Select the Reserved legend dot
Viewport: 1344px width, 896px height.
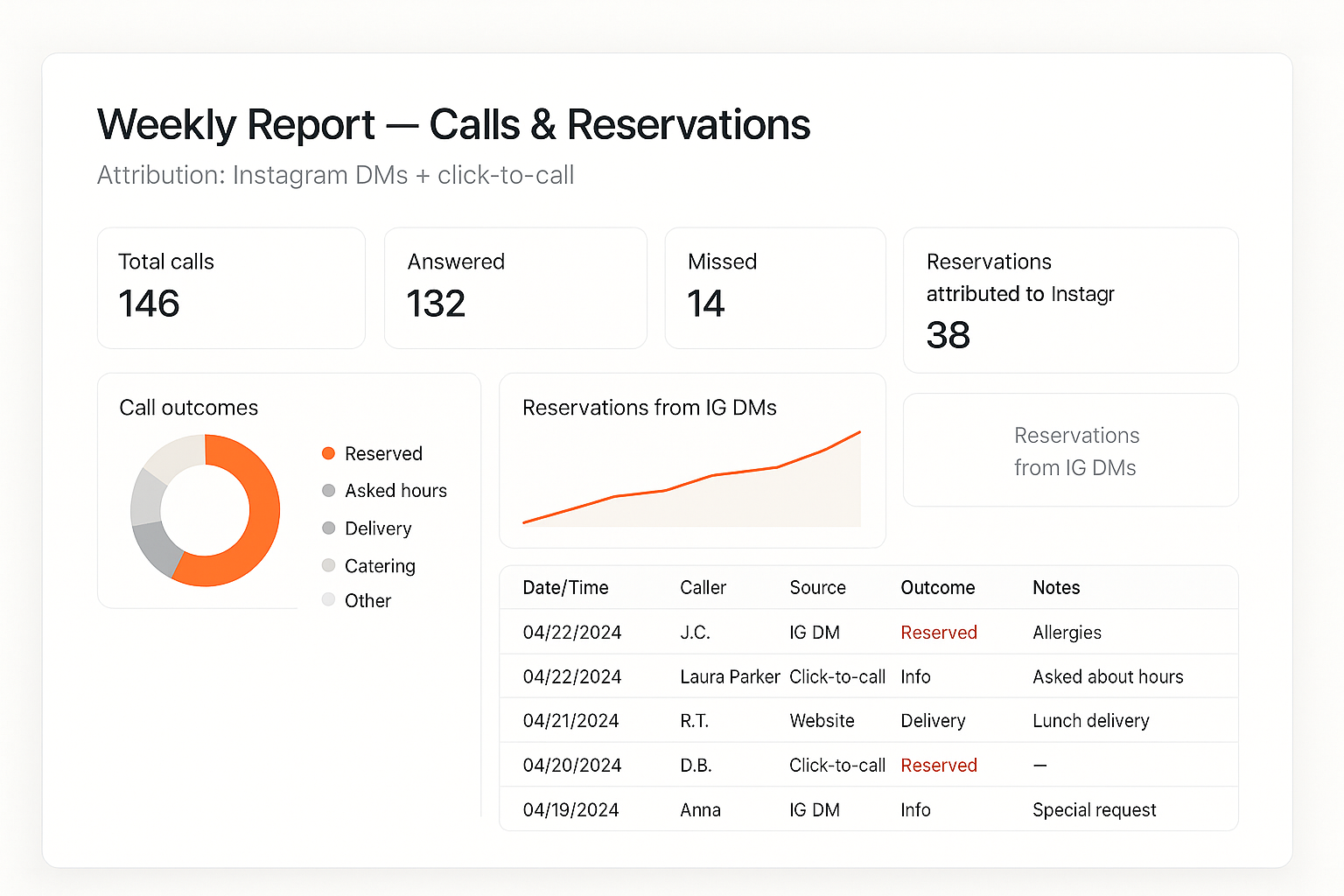tap(329, 453)
